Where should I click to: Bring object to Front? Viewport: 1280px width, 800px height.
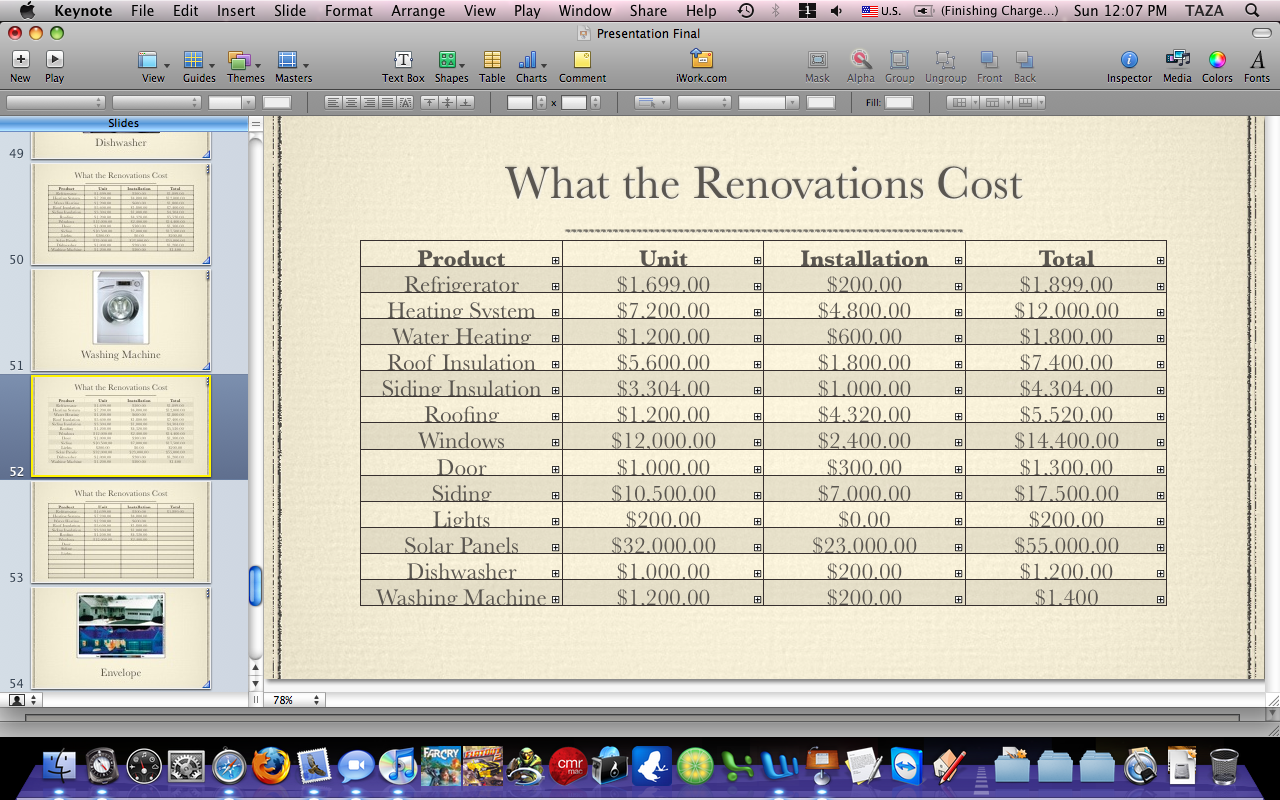989,66
